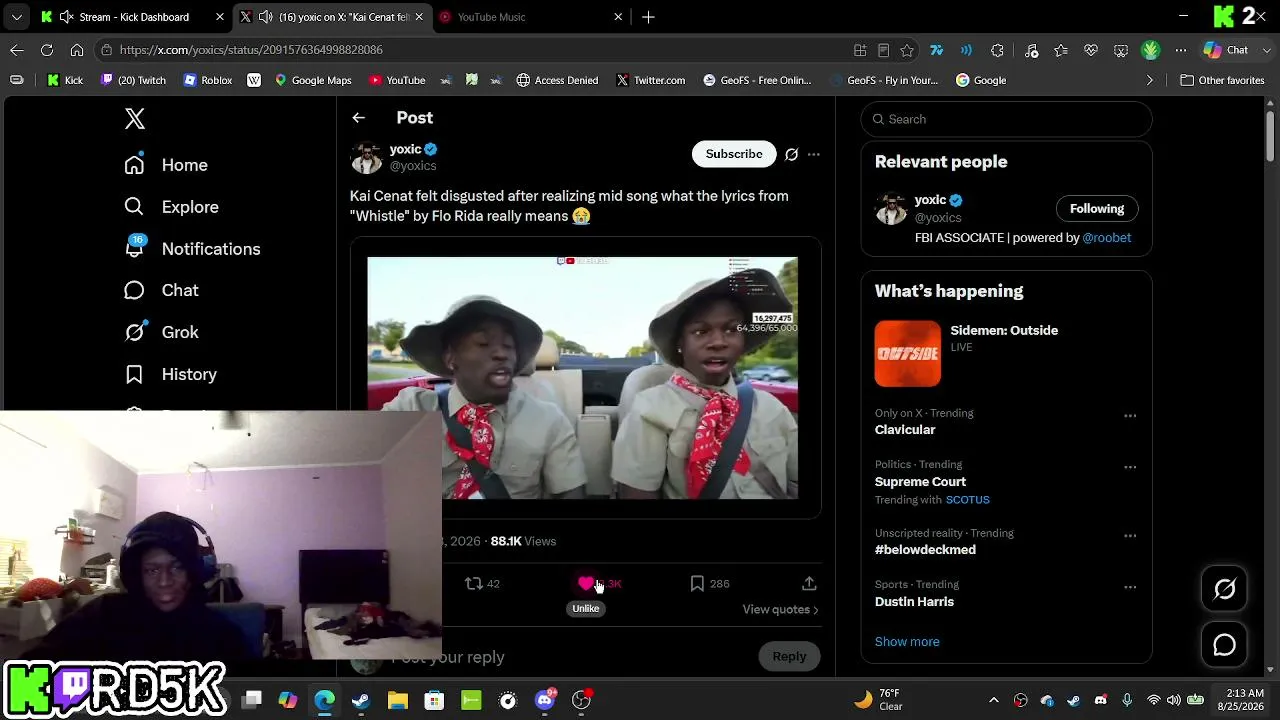Open Chat in the X sidebar

coord(161,290)
